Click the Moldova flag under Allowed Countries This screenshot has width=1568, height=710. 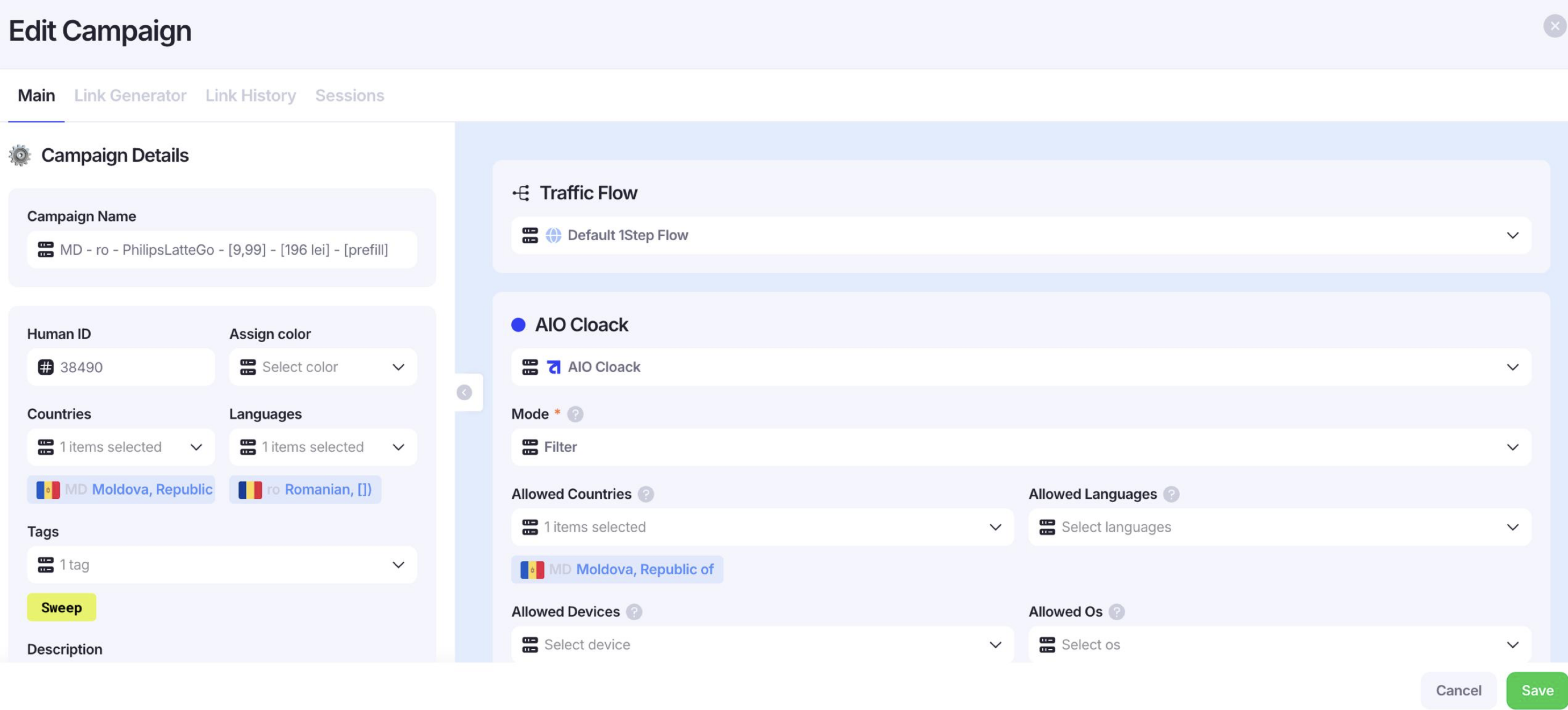[x=532, y=570]
